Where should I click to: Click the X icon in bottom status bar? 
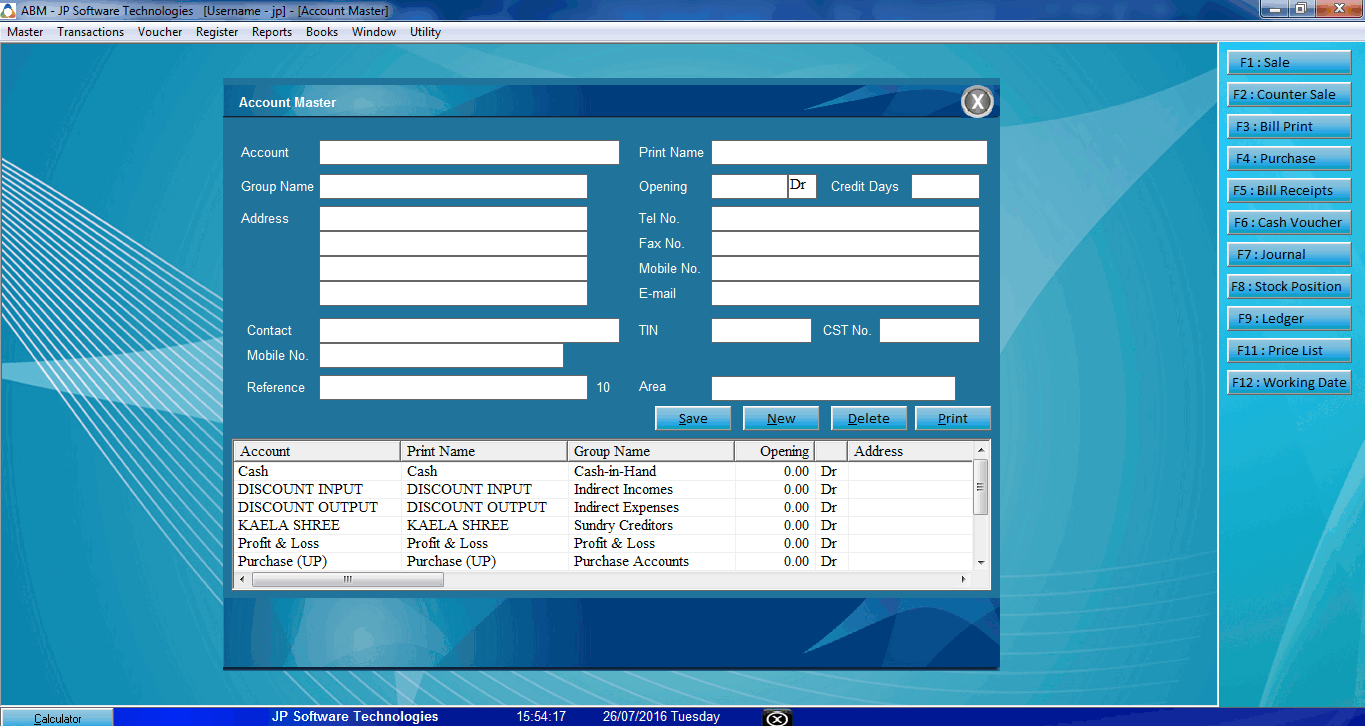[x=777, y=717]
